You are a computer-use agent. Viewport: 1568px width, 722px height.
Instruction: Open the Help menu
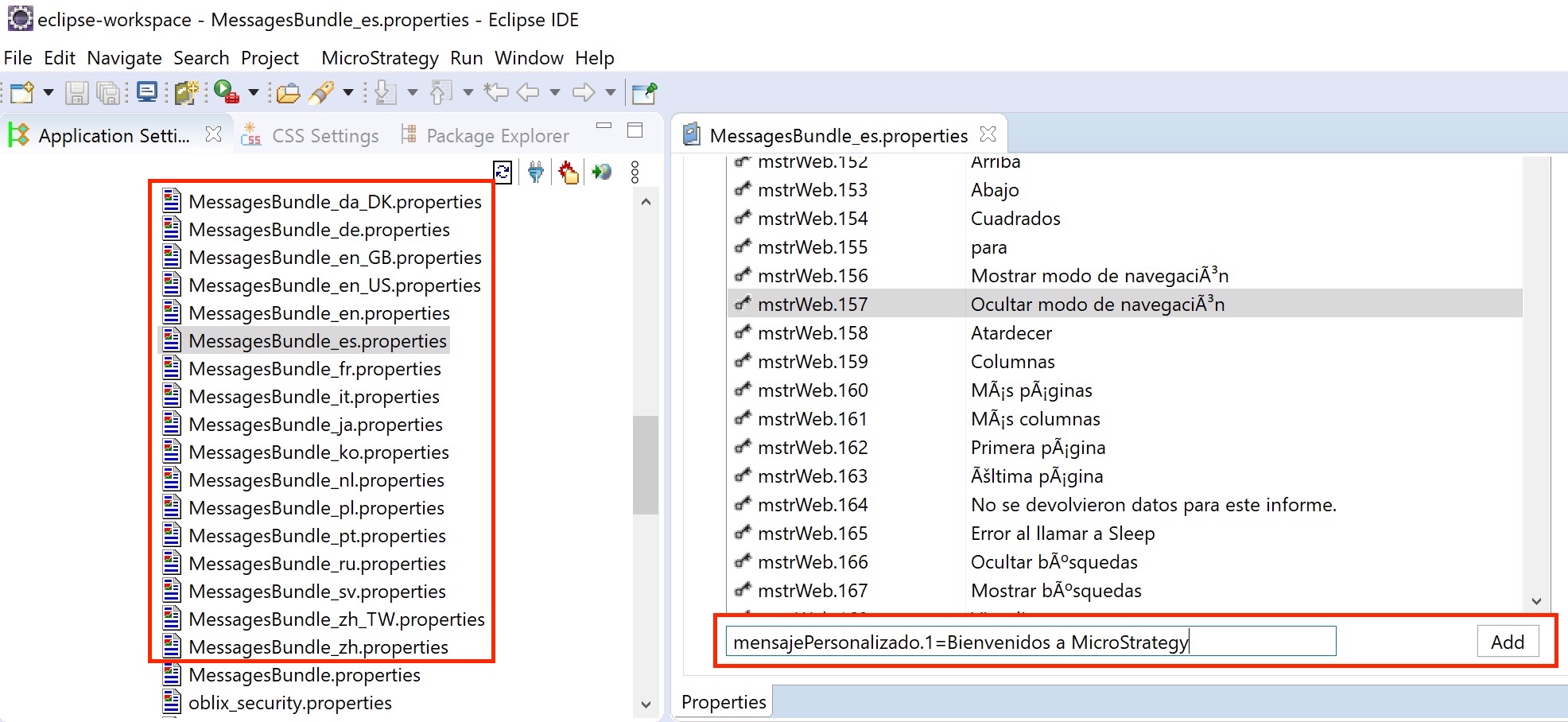pos(595,58)
